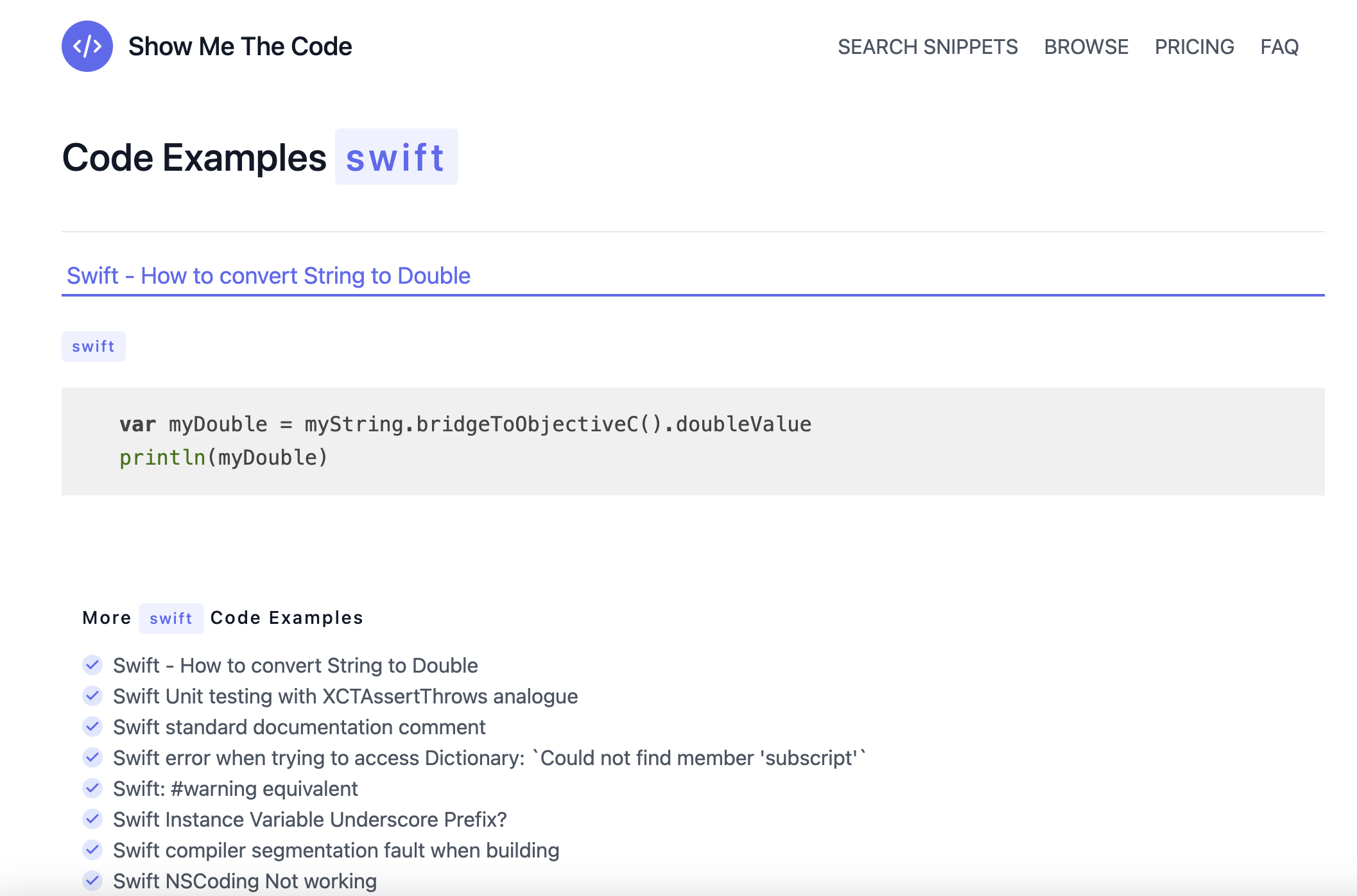Select the swift tag badge below the heading
Screen dimensions: 1357x896
(94, 346)
